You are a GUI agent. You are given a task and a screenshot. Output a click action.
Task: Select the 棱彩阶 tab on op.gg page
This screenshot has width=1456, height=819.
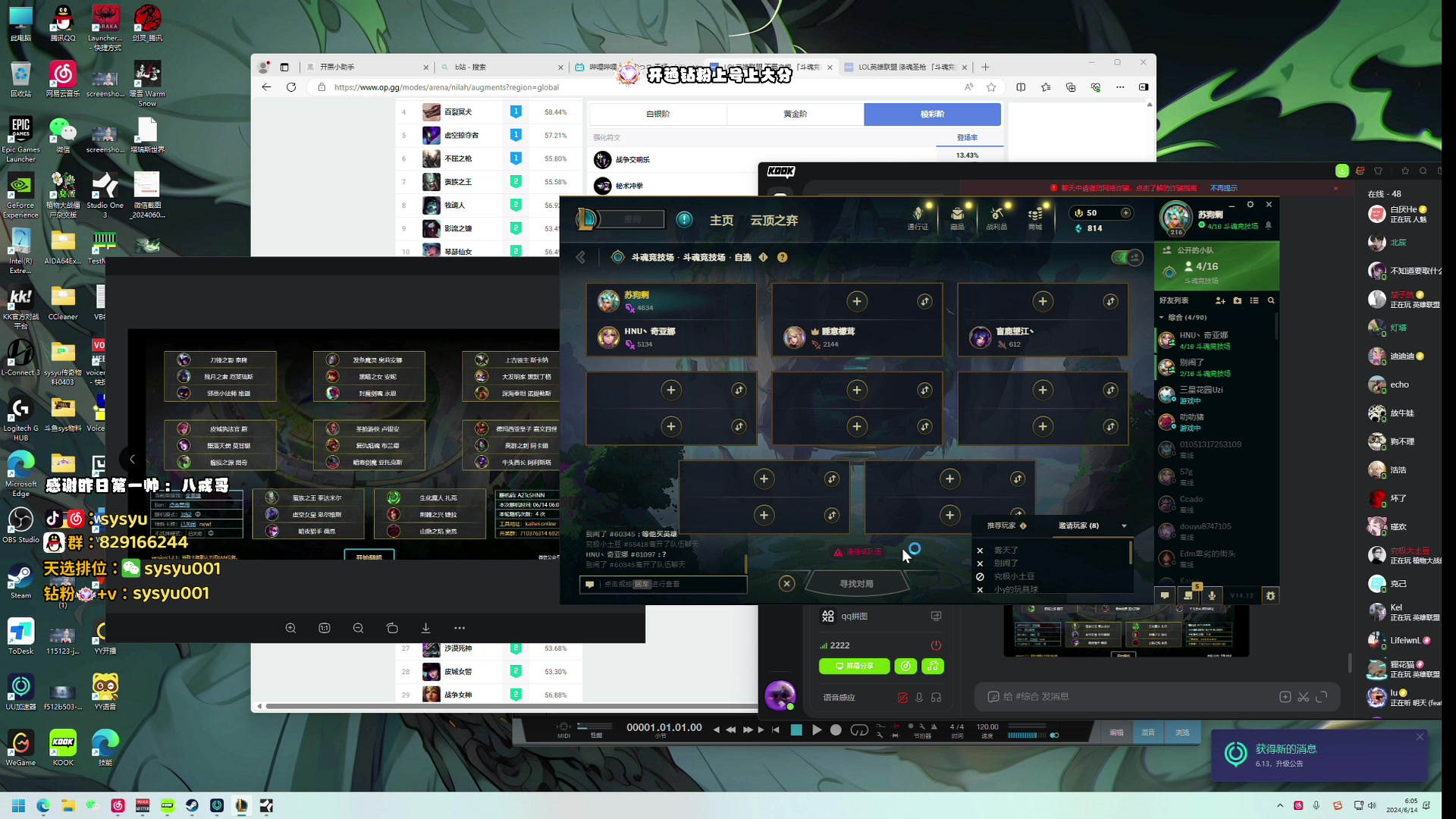click(x=933, y=114)
